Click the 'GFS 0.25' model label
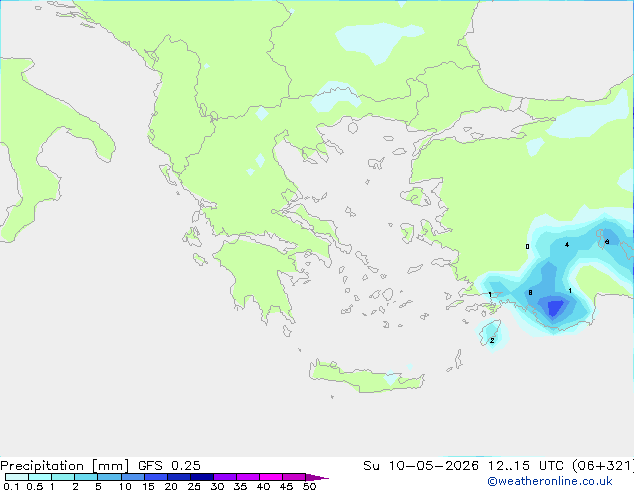 (x=169, y=466)
